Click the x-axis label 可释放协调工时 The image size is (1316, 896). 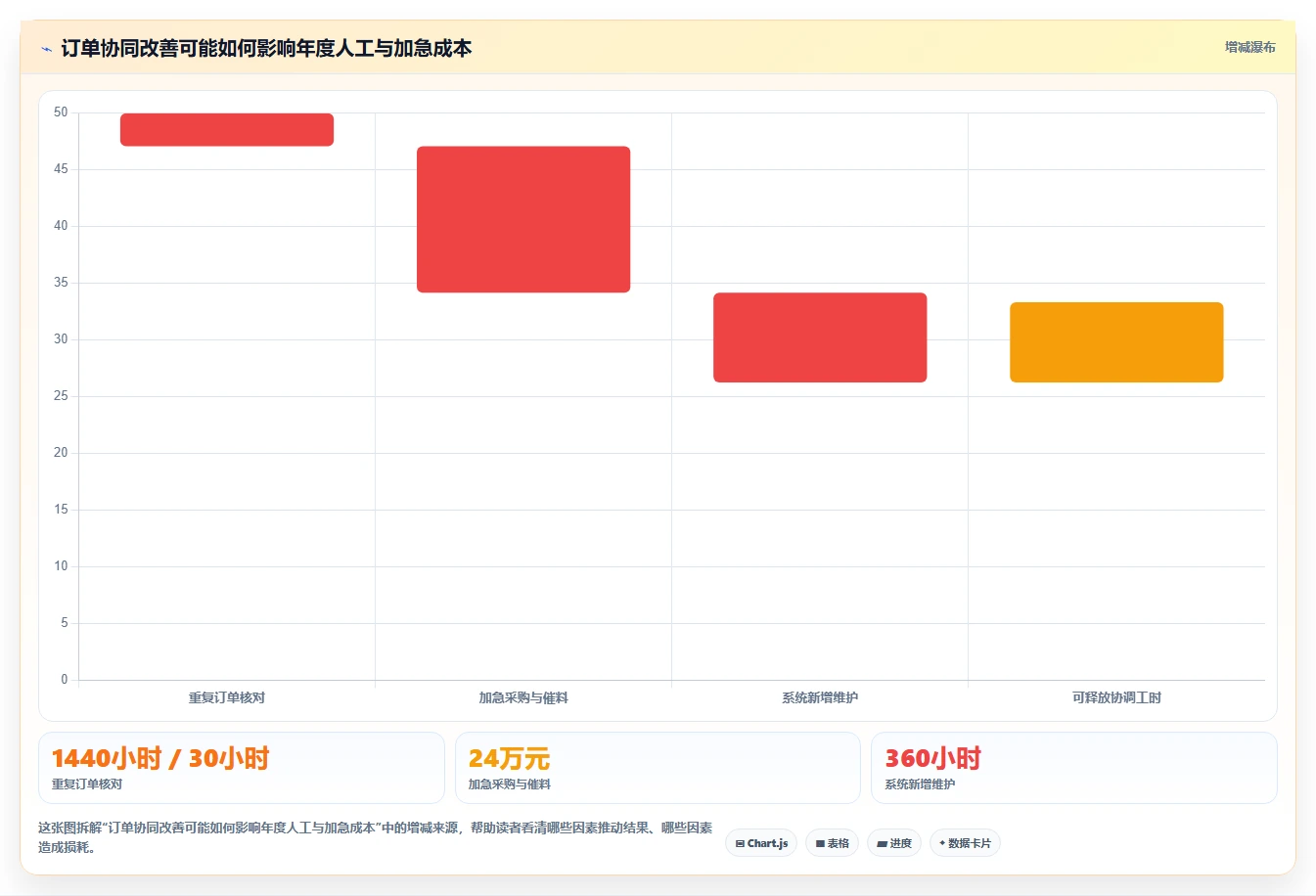click(x=1116, y=697)
